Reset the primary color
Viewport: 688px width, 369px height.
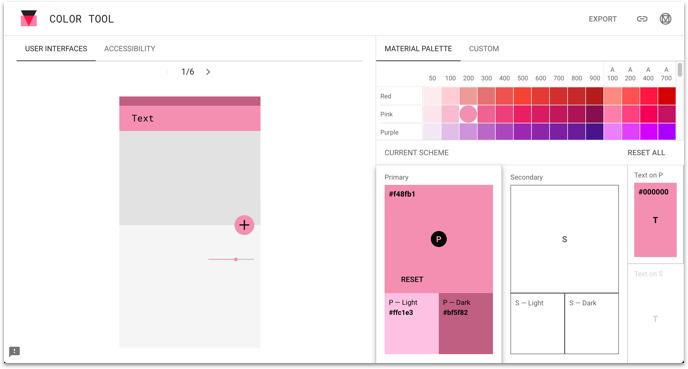click(x=412, y=279)
